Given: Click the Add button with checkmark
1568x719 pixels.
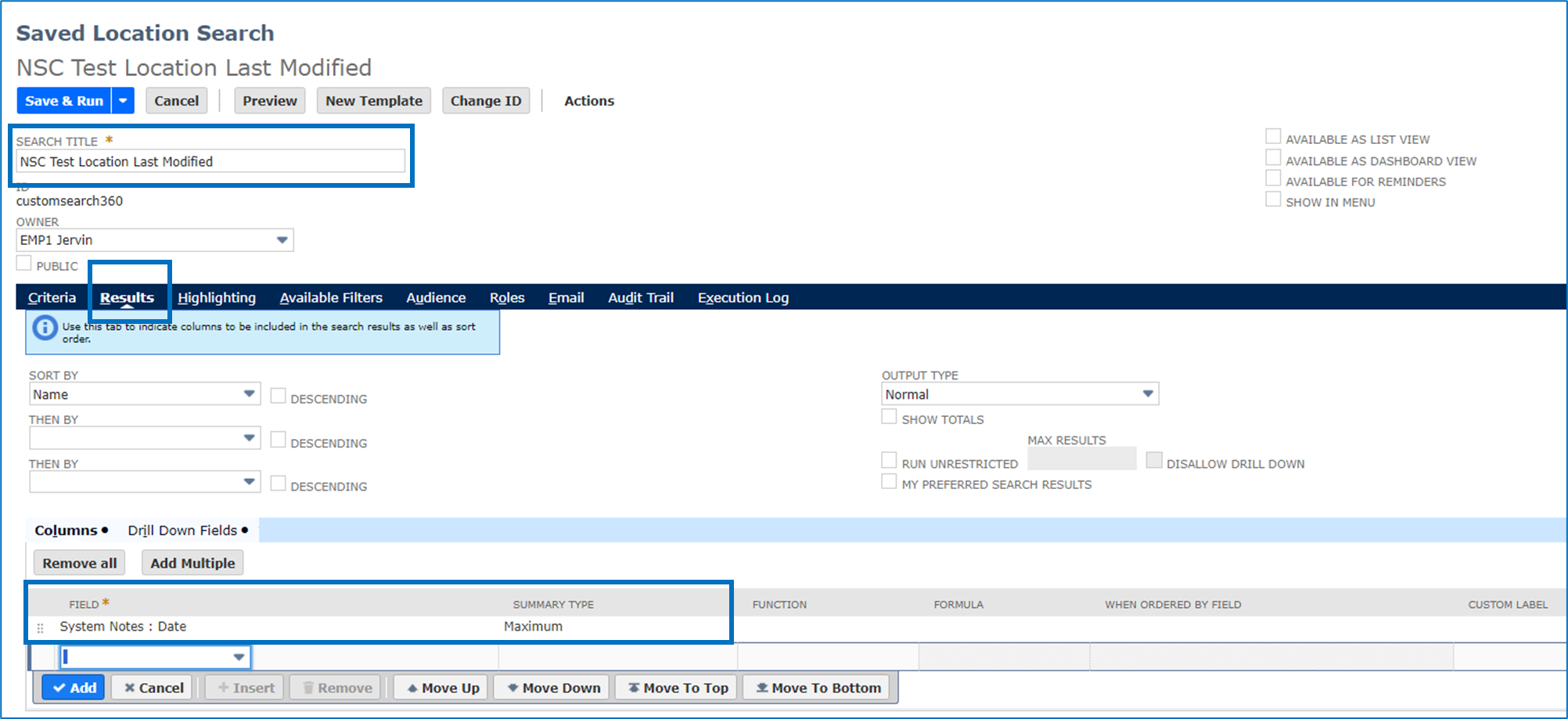Looking at the screenshot, I should click(x=74, y=688).
